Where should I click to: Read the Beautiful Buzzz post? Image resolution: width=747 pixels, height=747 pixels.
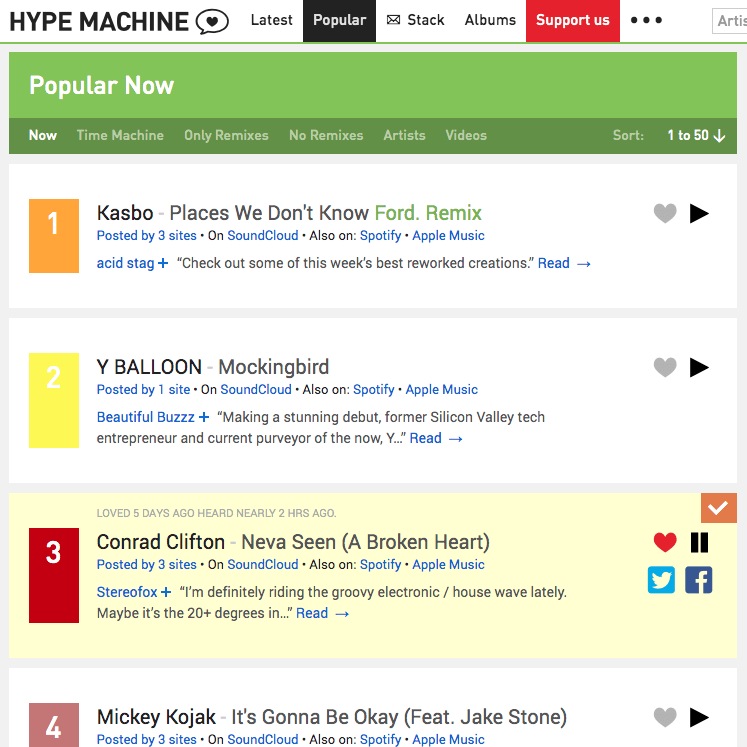point(436,438)
